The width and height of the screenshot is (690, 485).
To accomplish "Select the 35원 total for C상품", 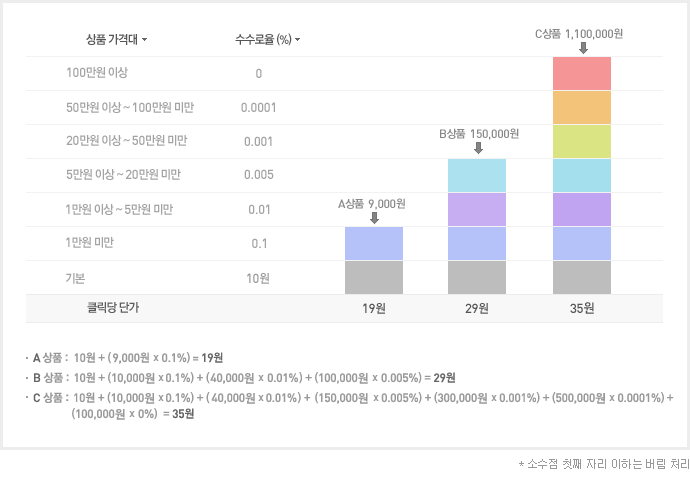I will [582, 309].
